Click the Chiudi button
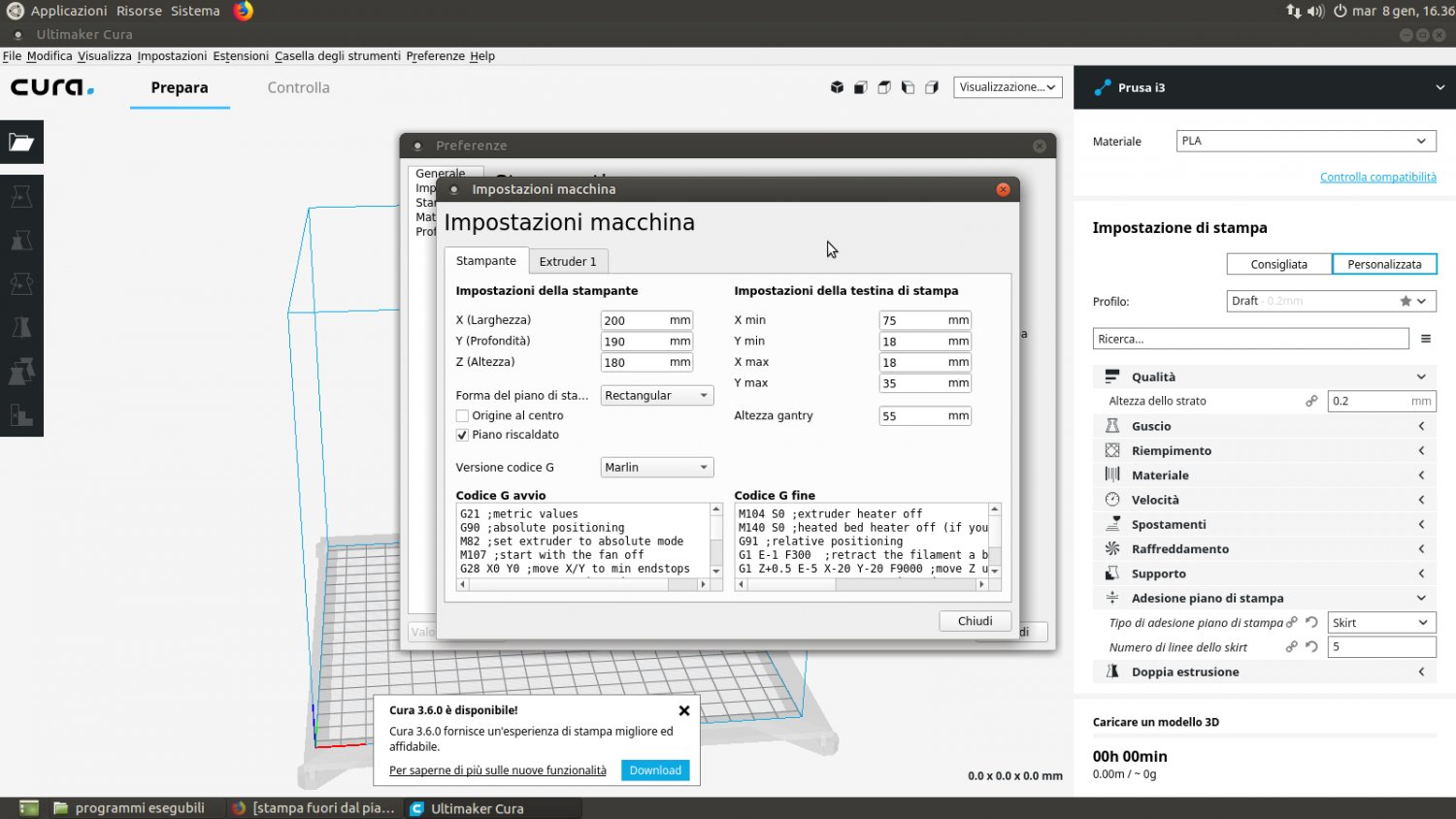The image size is (1456, 819). tap(975, 621)
